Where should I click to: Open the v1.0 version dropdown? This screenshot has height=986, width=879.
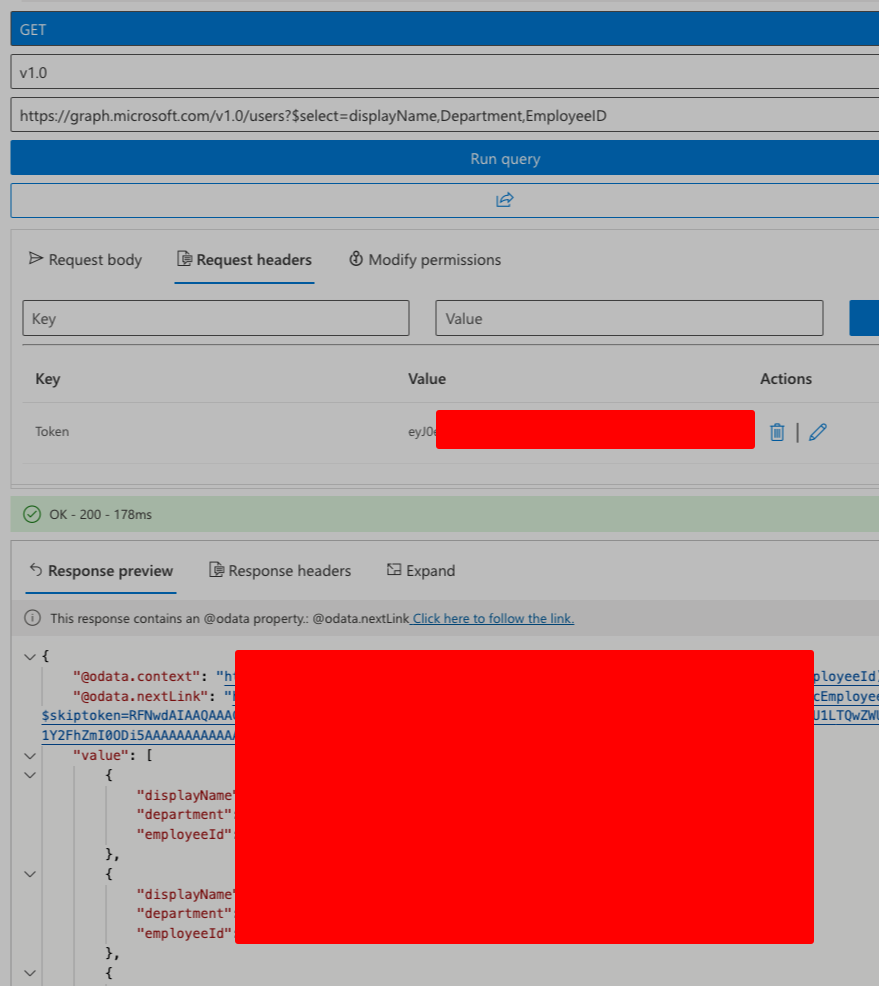tap(445, 72)
